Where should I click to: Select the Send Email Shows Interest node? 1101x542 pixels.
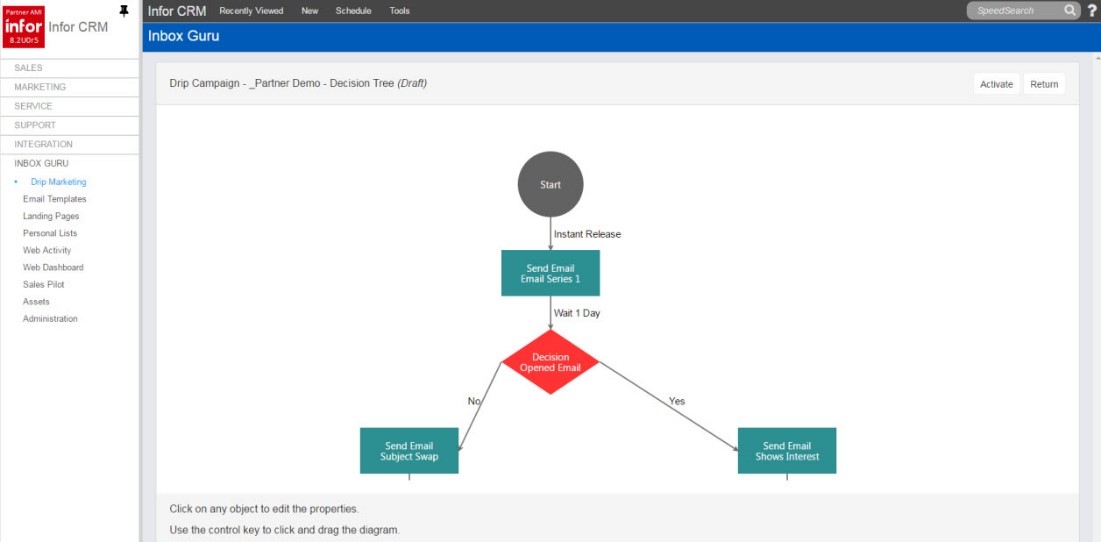pyautogui.click(x=787, y=451)
